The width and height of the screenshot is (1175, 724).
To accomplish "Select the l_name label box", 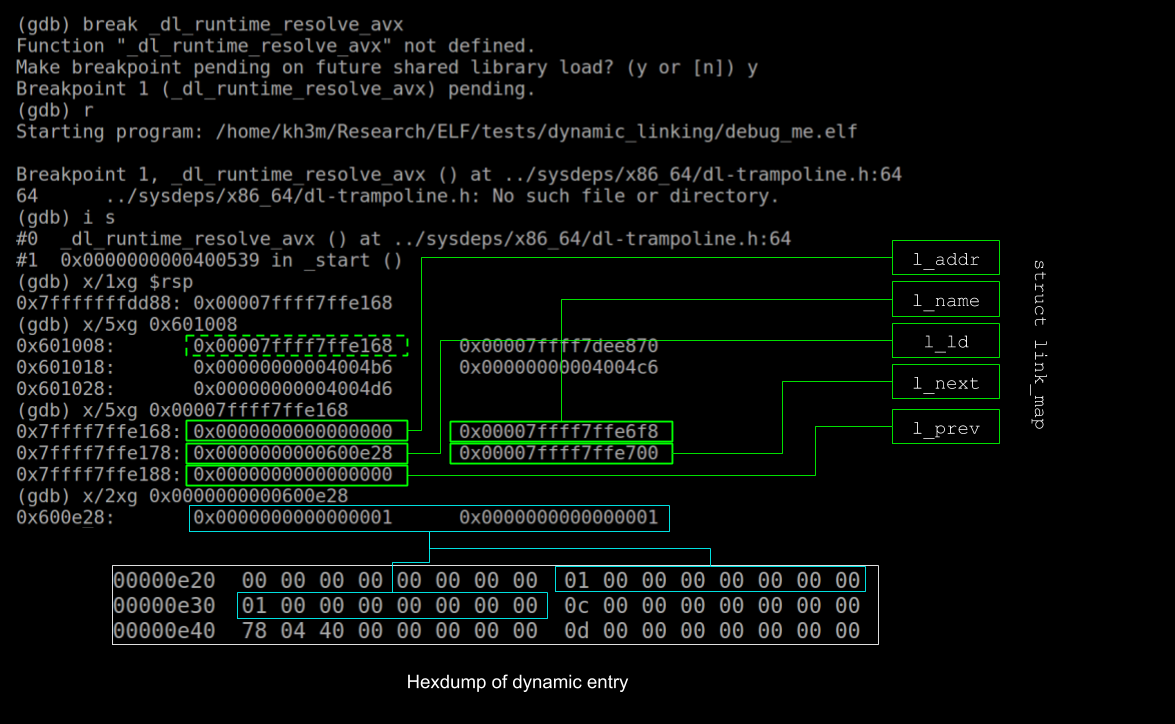I will click(945, 299).
